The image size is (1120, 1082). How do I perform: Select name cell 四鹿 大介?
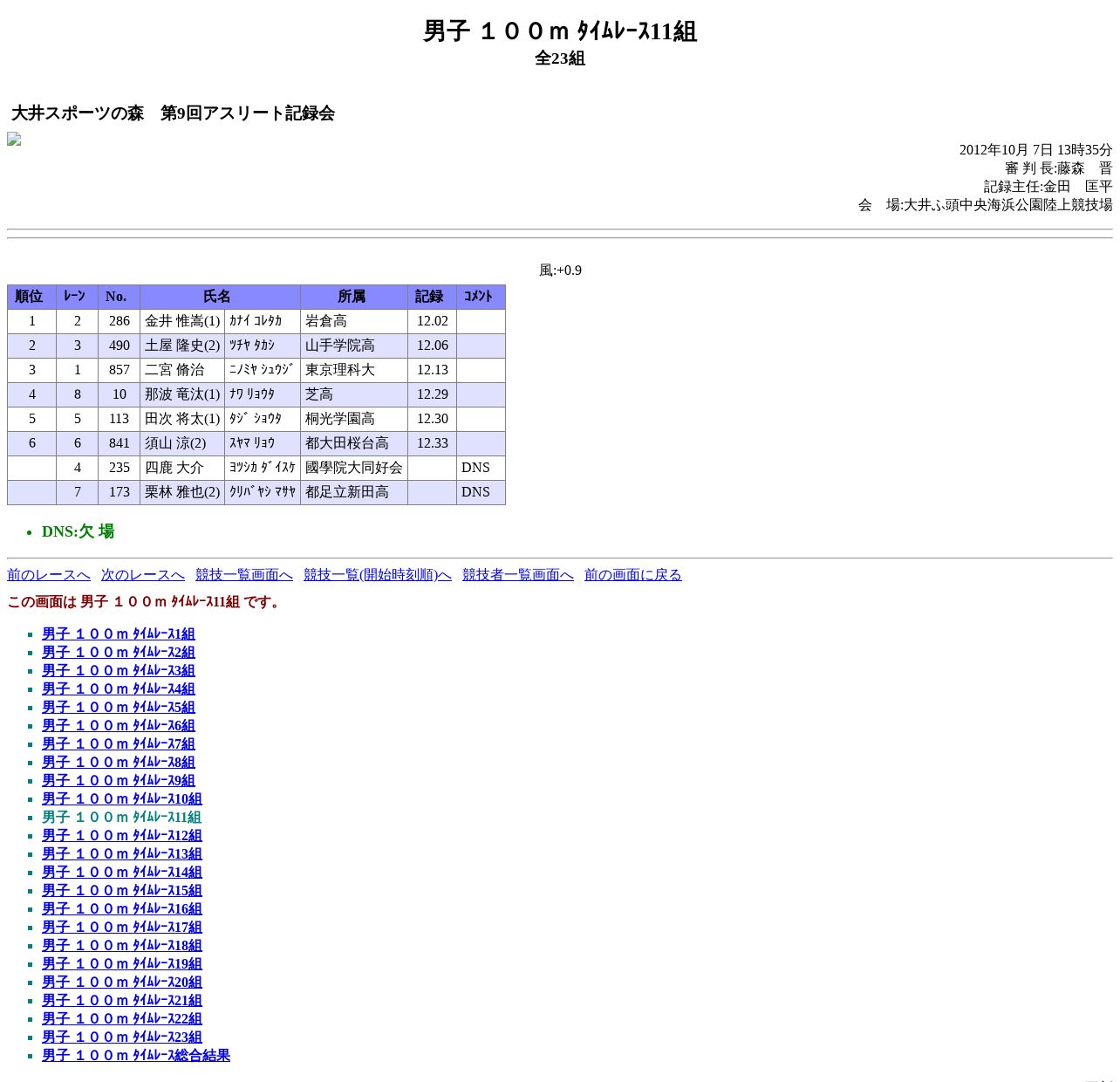(182, 468)
